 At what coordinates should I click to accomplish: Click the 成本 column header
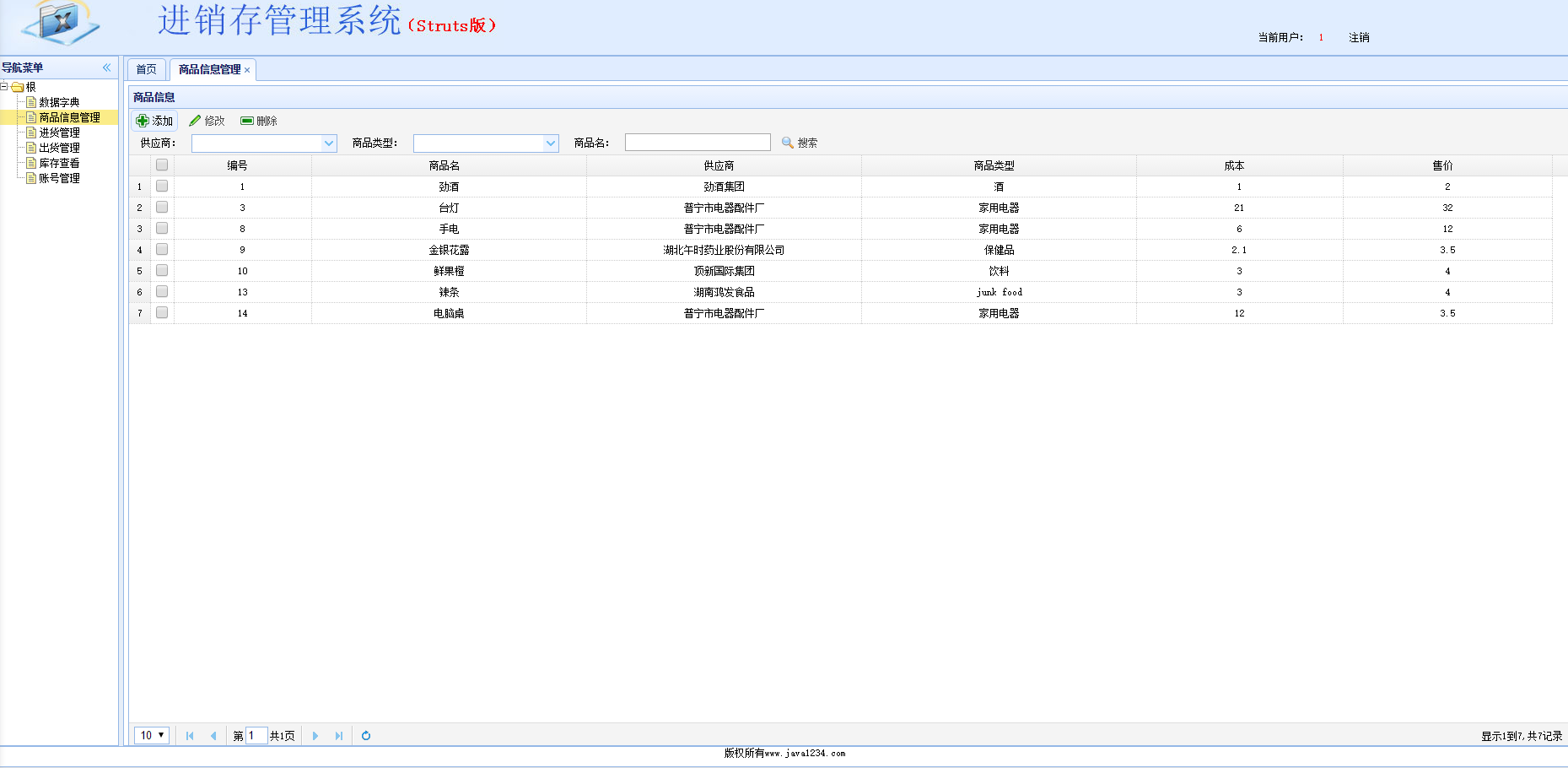tap(1239, 165)
